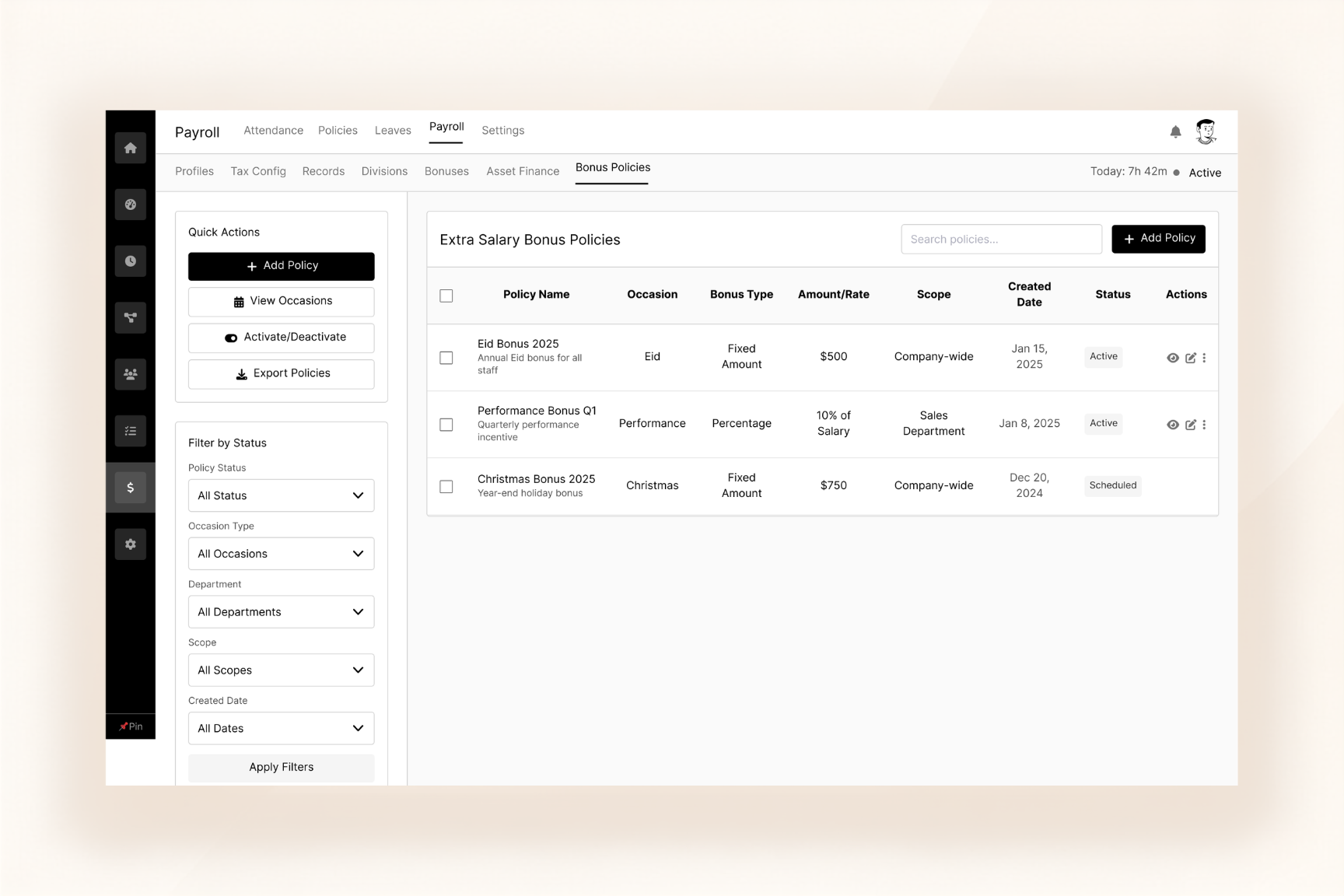1344x896 pixels.
Task: Check the Performance Bonus Q1 row checkbox
Action: (446, 425)
